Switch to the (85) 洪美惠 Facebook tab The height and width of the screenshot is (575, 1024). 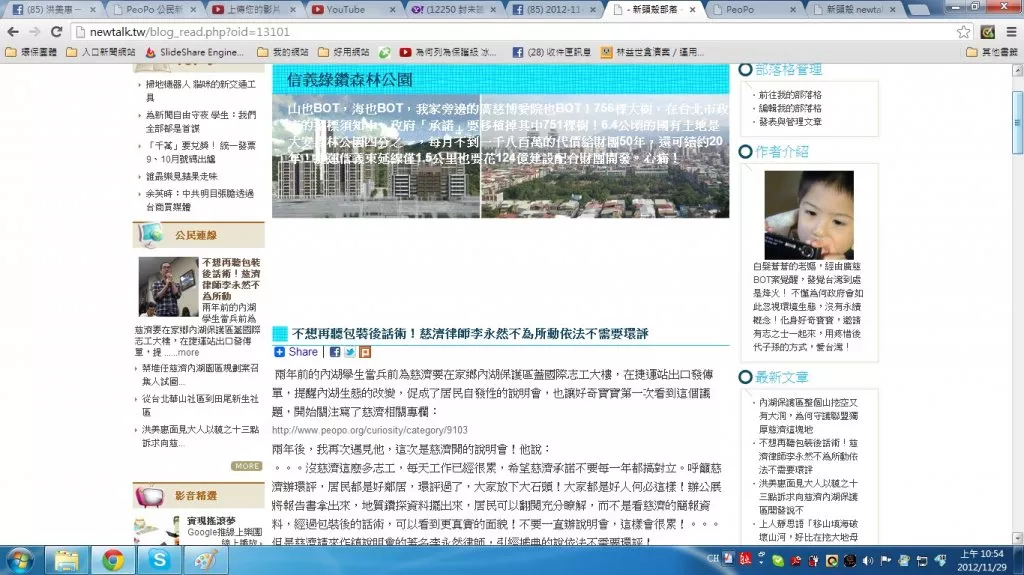point(54,10)
